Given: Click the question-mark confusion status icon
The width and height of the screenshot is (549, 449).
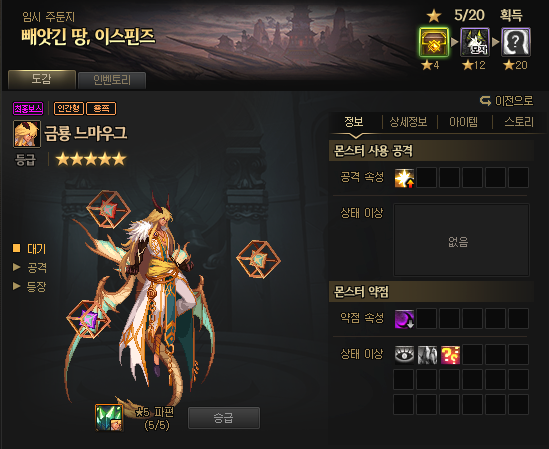Looking at the screenshot, I should pyautogui.click(x=450, y=354).
